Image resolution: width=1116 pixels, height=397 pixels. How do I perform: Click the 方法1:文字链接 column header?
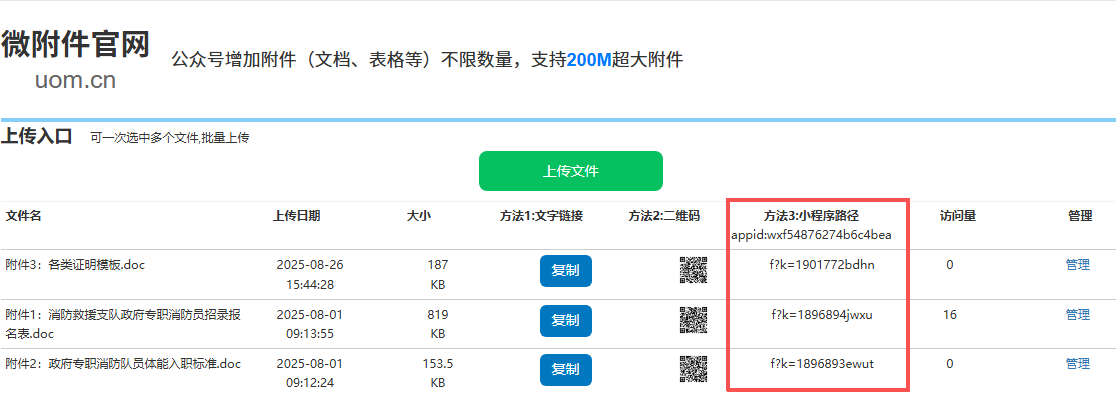[542, 216]
